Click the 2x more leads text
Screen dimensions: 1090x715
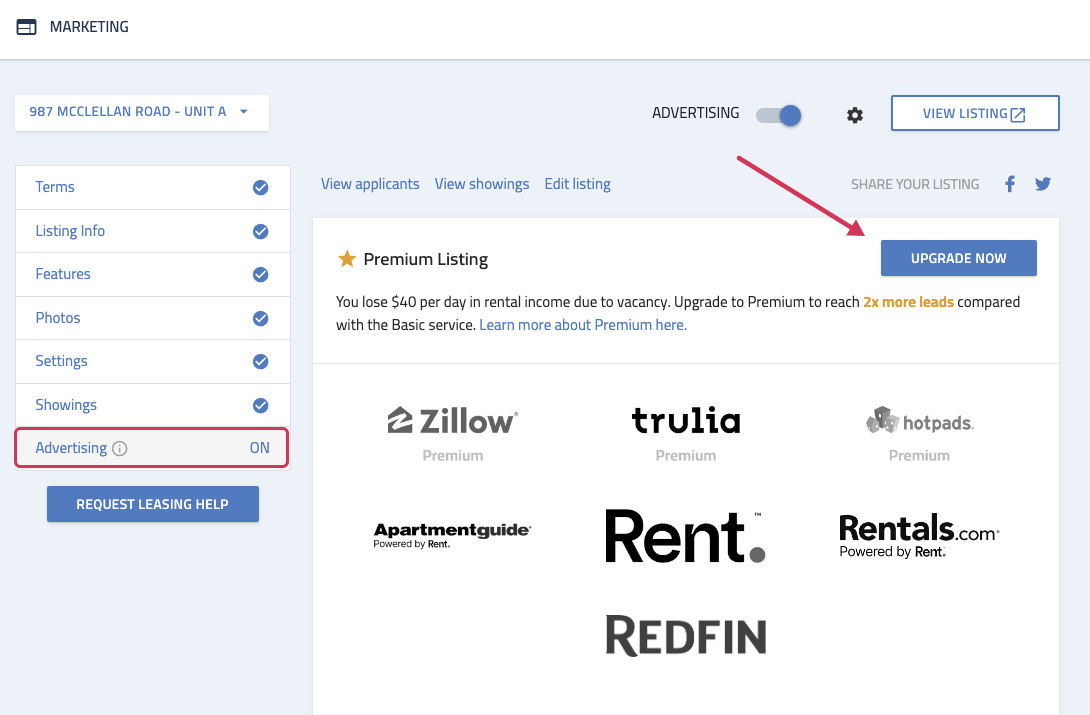click(x=909, y=302)
